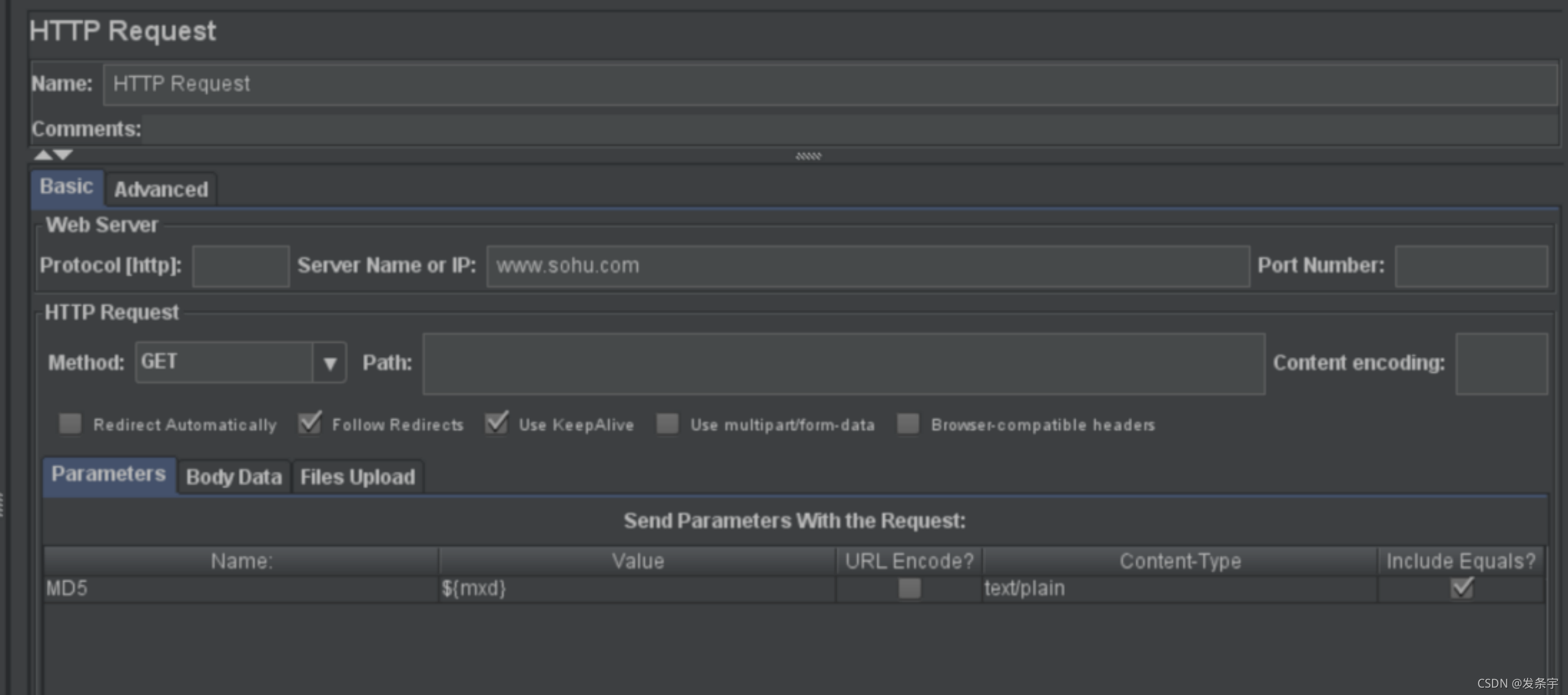1568x695 pixels.
Task: Select the ${mxd} value cell
Action: pos(637,588)
